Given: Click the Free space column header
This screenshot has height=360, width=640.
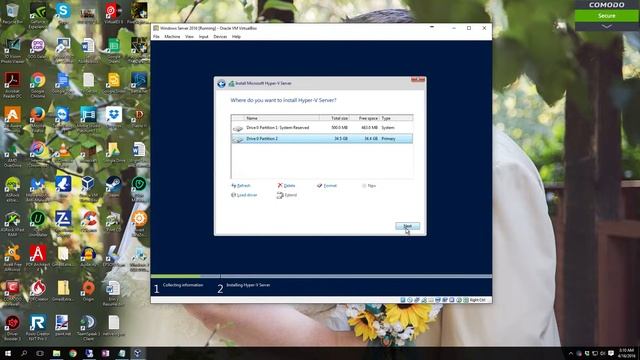Looking at the screenshot, I should (364, 118).
